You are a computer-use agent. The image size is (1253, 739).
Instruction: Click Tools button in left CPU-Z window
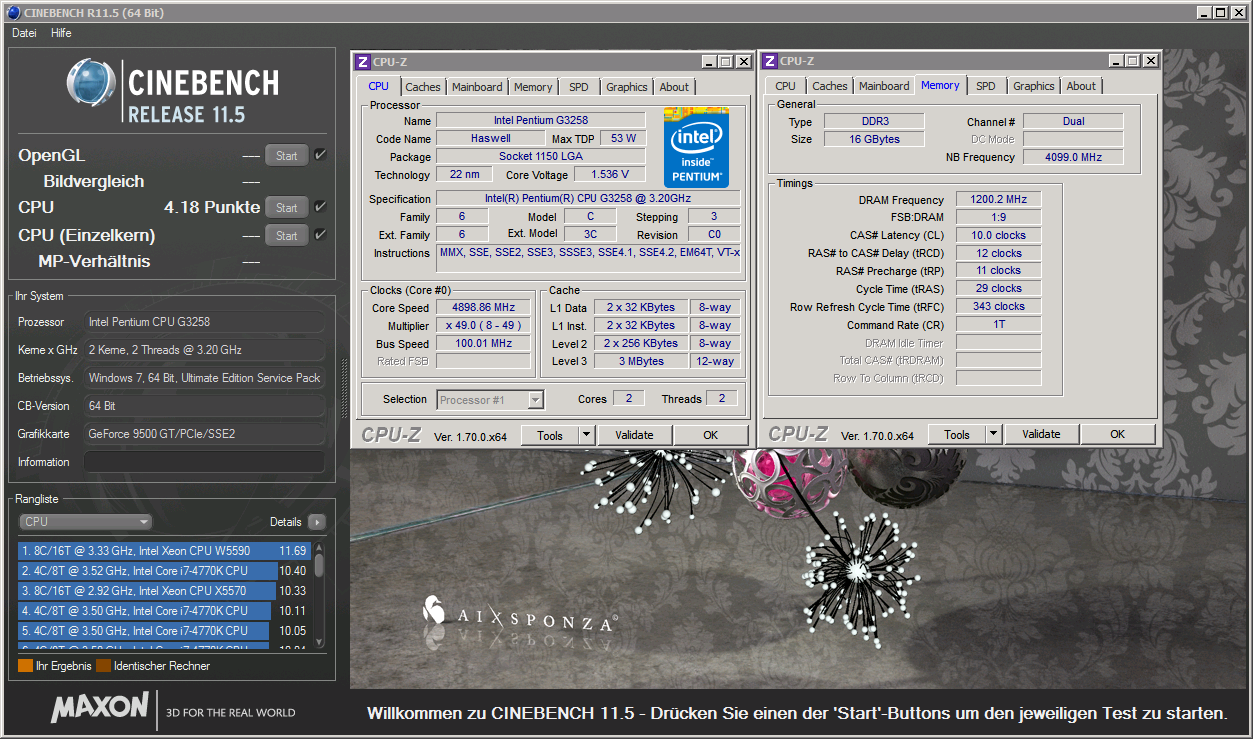(550, 435)
